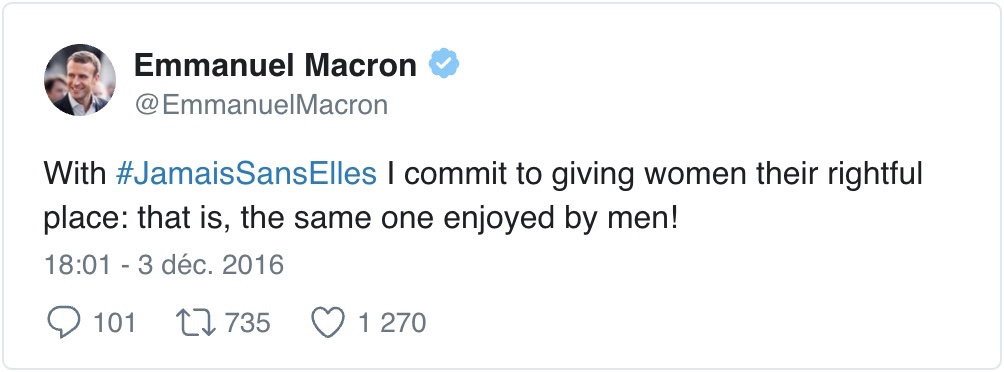Click the 735 retweets count
This screenshot has width=1004, height=372.
pyautogui.click(x=248, y=323)
